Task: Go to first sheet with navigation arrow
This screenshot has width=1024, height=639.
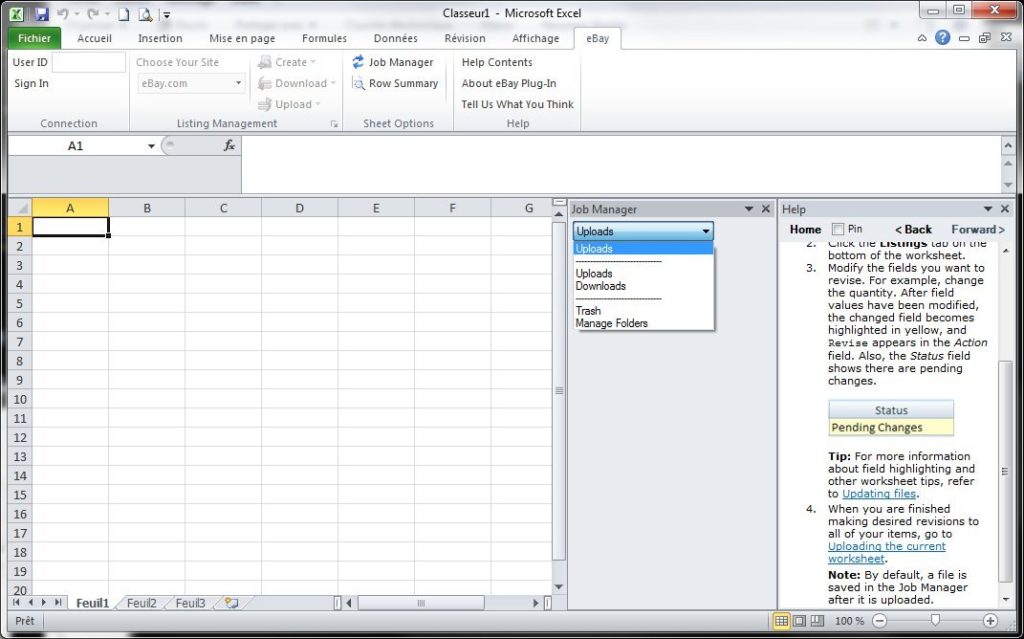Action: [x=16, y=602]
